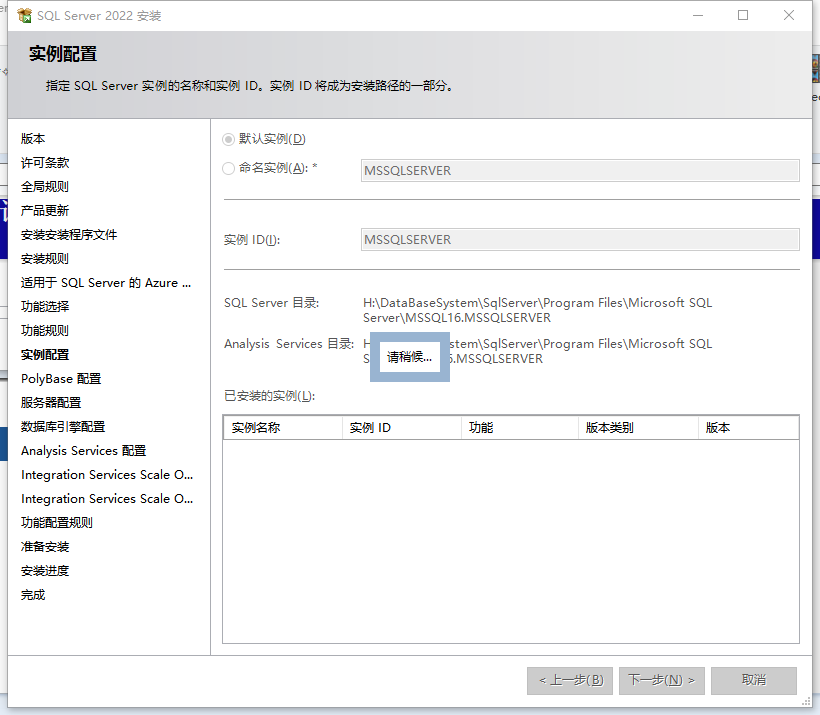820x715 pixels.
Task: Select 适用于 SQL Server 的 Azure step
Action: [x=106, y=283]
